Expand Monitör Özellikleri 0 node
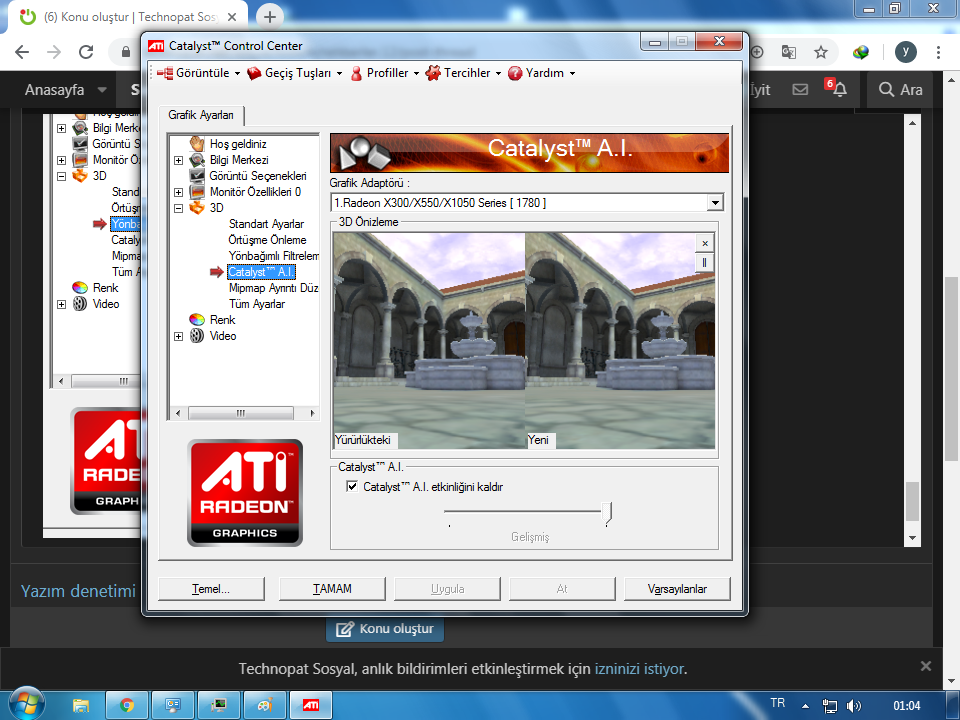The image size is (960, 720). point(178,192)
